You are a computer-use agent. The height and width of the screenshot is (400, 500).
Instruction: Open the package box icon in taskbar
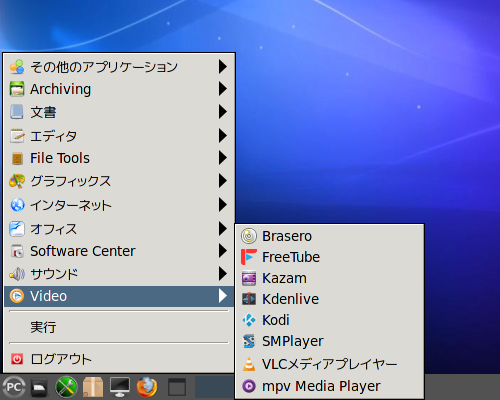[93, 387]
